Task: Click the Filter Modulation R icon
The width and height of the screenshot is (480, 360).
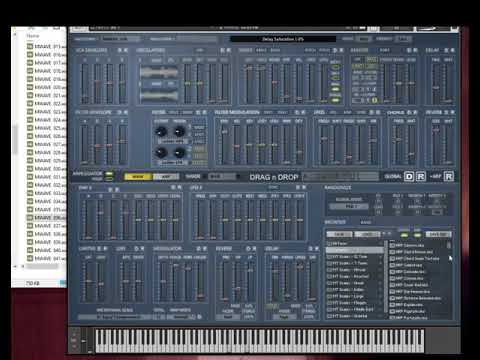Action: (304, 112)
